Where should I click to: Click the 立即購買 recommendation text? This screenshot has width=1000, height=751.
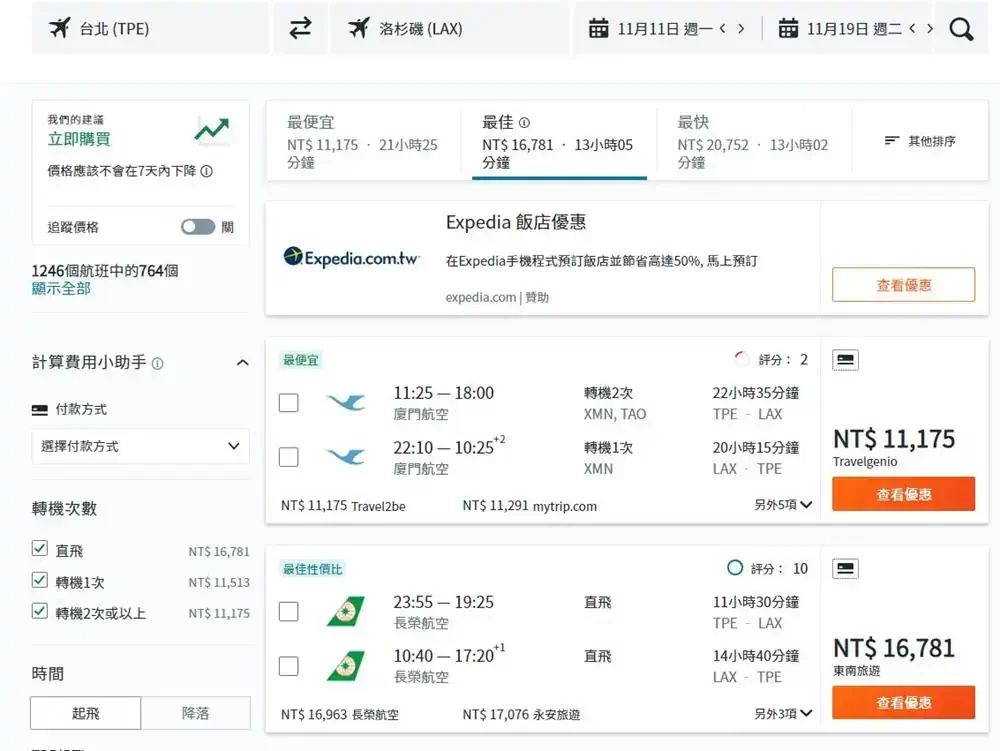tap(79, 139)
